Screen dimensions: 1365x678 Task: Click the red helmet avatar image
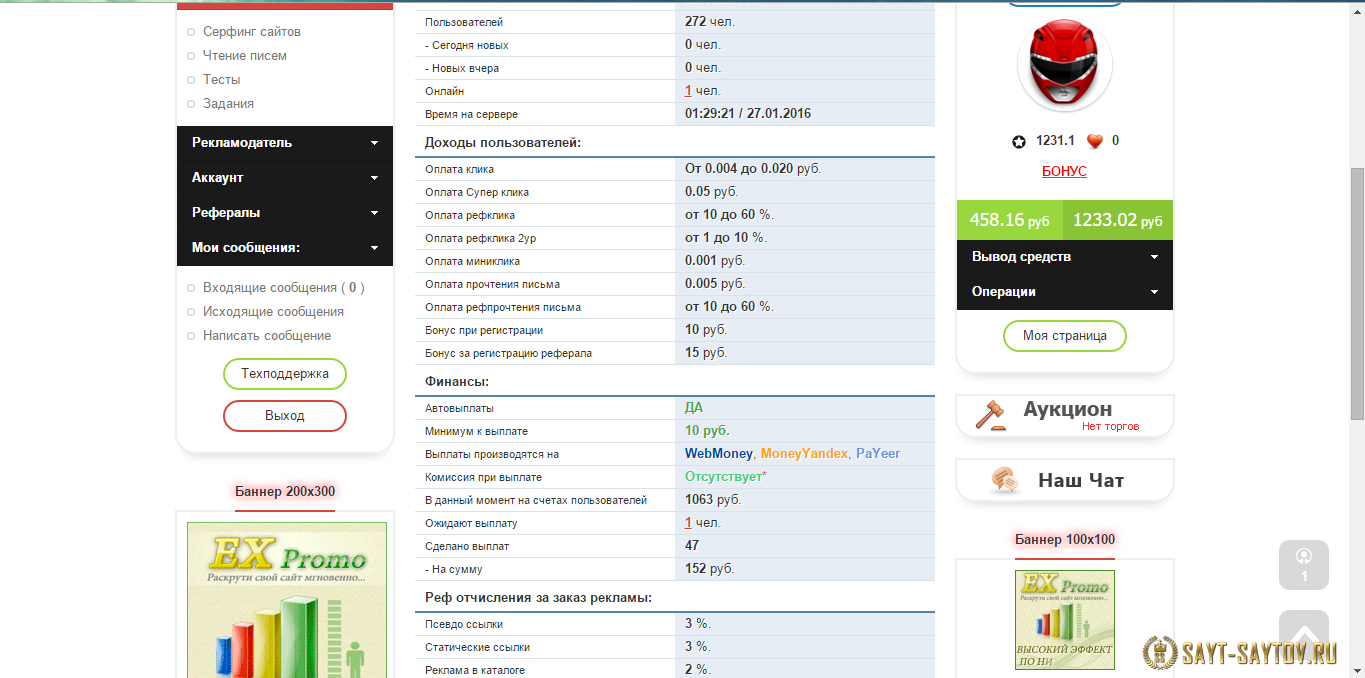point(1064,65)
